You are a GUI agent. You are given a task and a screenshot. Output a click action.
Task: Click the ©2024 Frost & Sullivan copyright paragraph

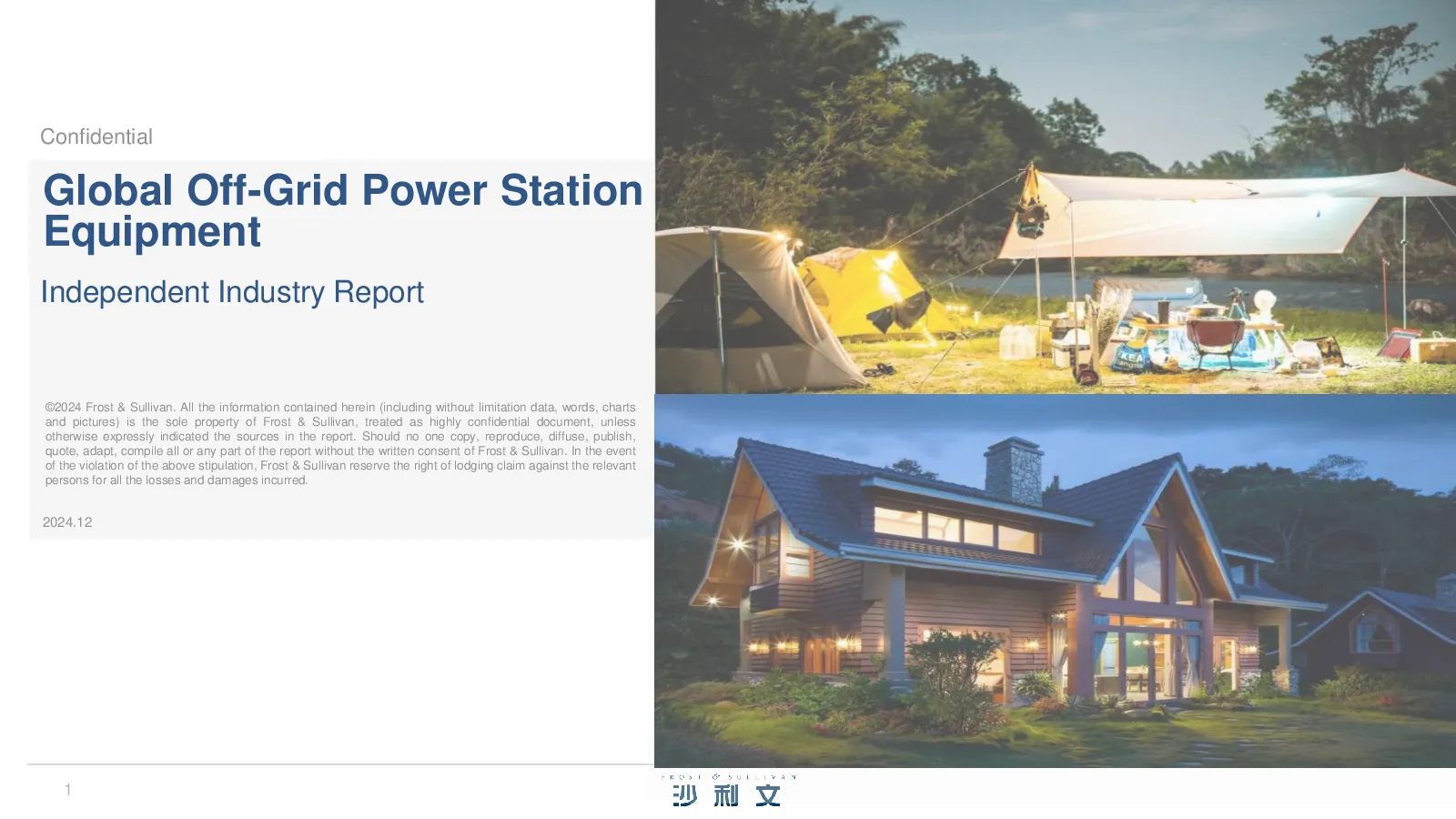(x=340, y=443)
